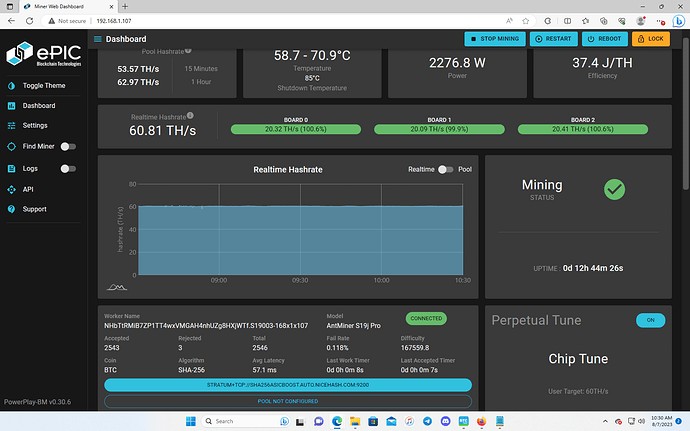Click the NiceHash stratum pool bar

(288, 385)
